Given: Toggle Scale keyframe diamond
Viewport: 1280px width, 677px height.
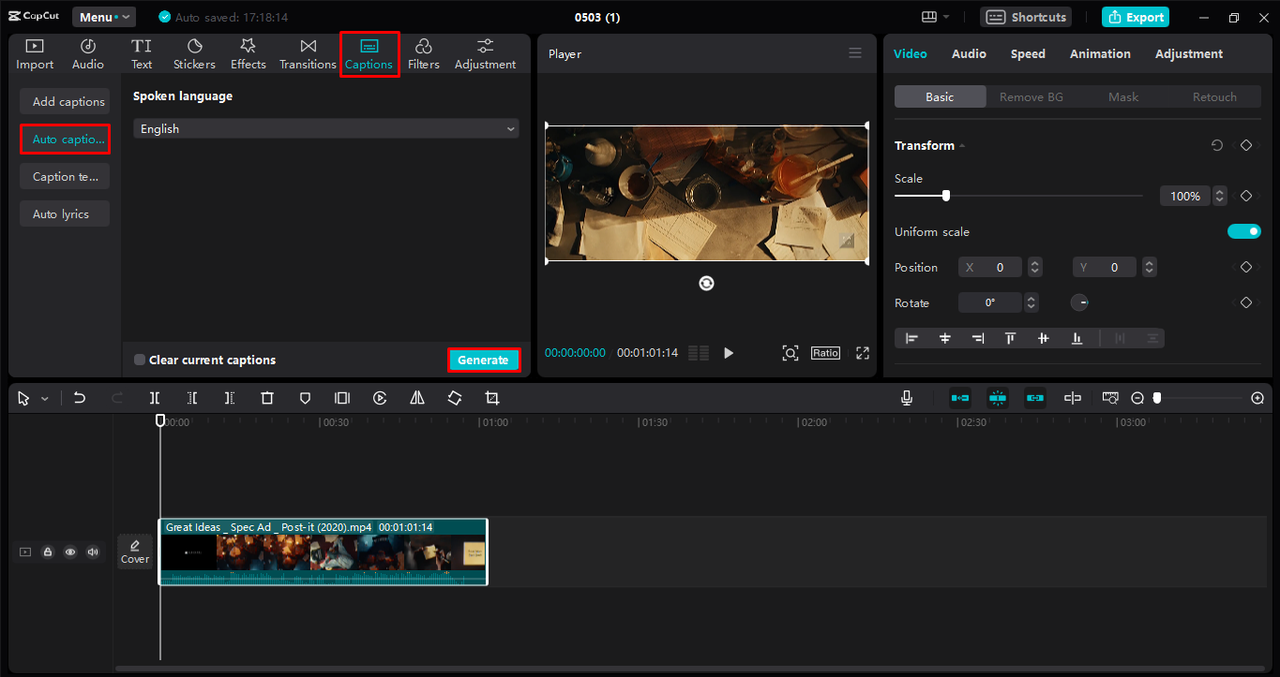Looking at the screenshot, I should tap(1246, 196).
